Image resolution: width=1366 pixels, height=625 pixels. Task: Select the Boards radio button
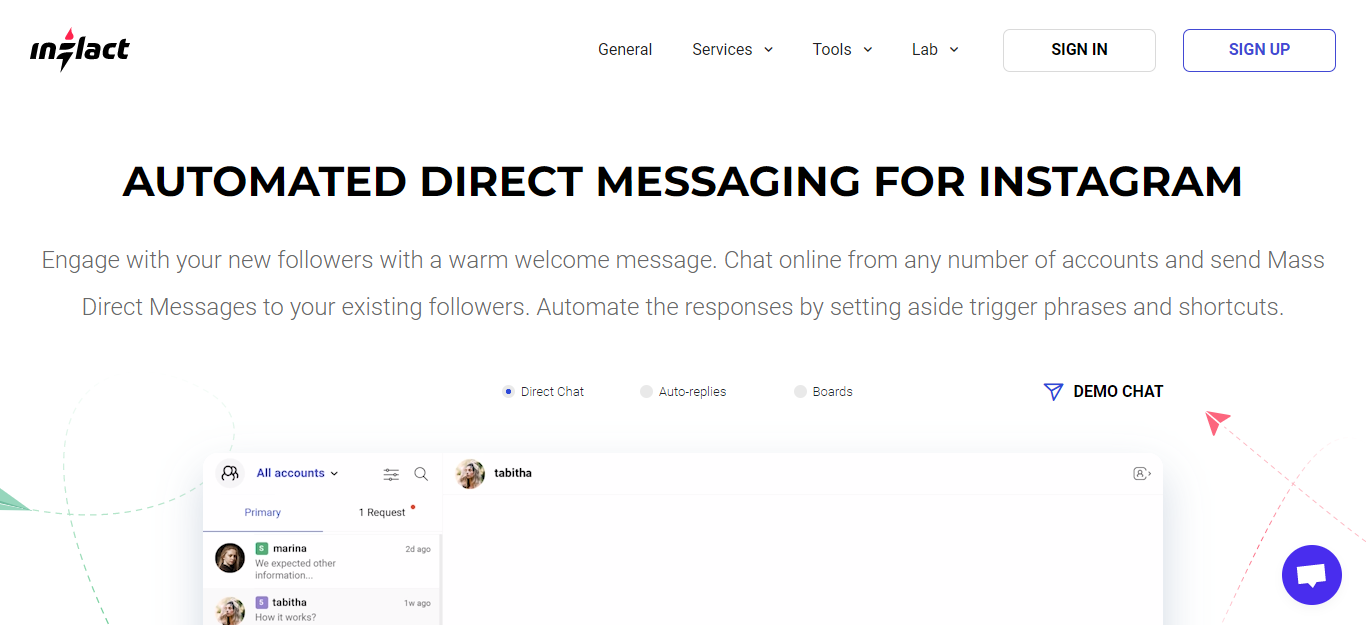click(x=800, y=391)
